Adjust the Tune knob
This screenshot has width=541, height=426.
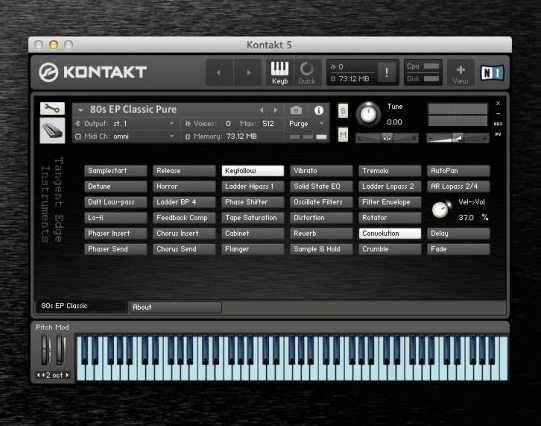click(x=368, y=113)
